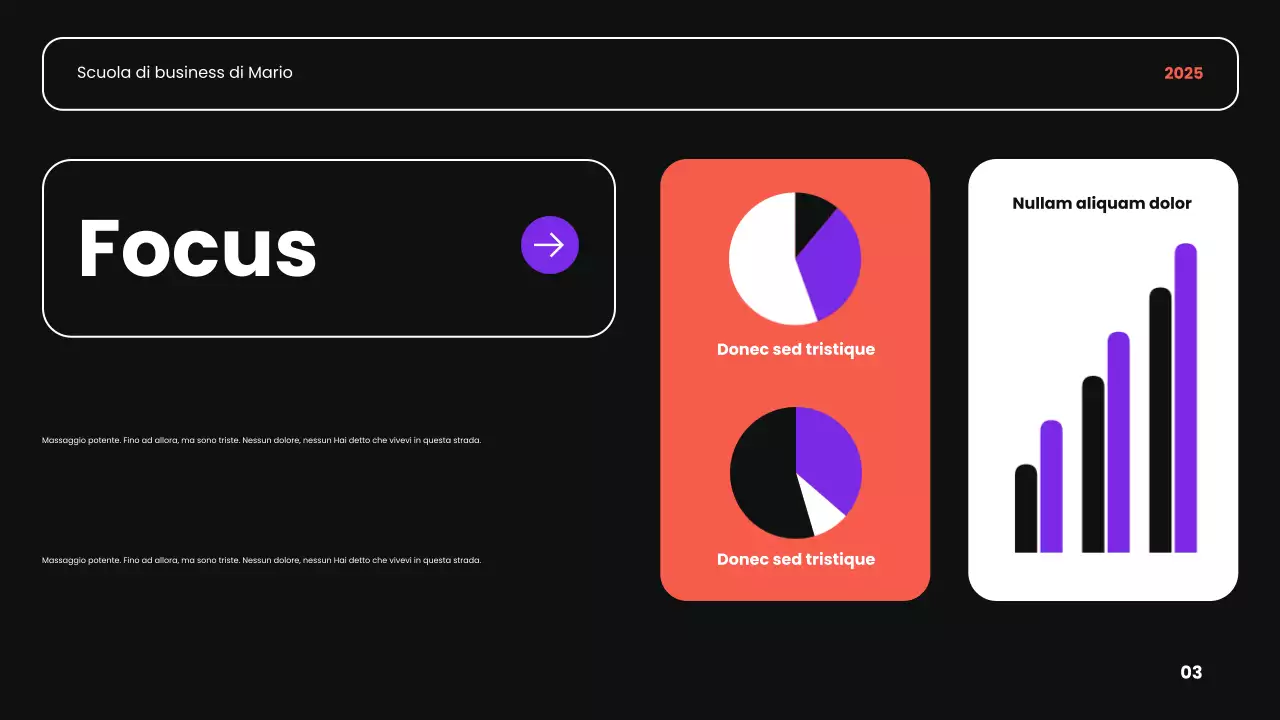
Task: Click the shortest black bar in chart
Action: [1026, 508]
